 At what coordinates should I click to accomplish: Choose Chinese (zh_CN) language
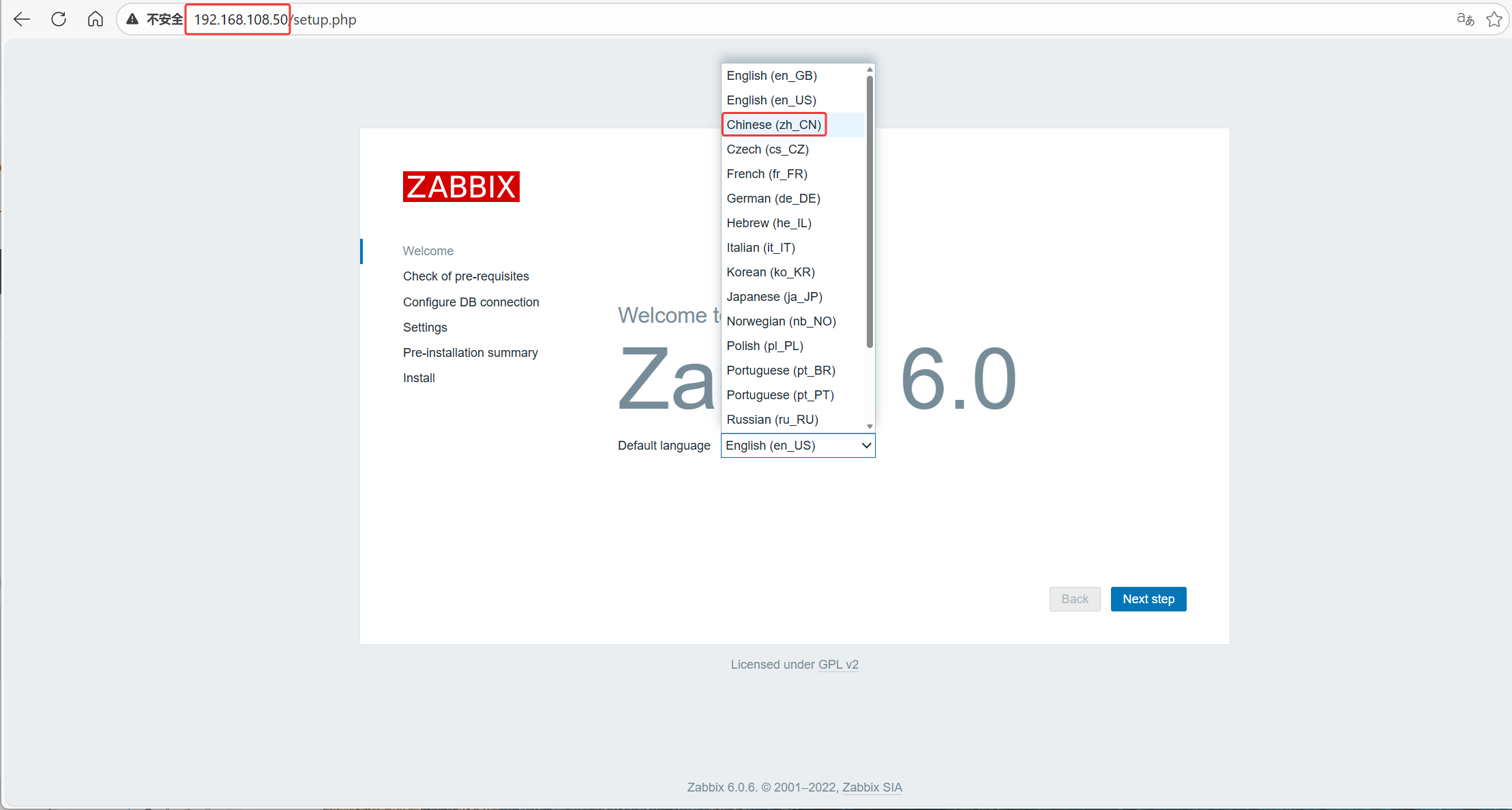pos(793,125)
